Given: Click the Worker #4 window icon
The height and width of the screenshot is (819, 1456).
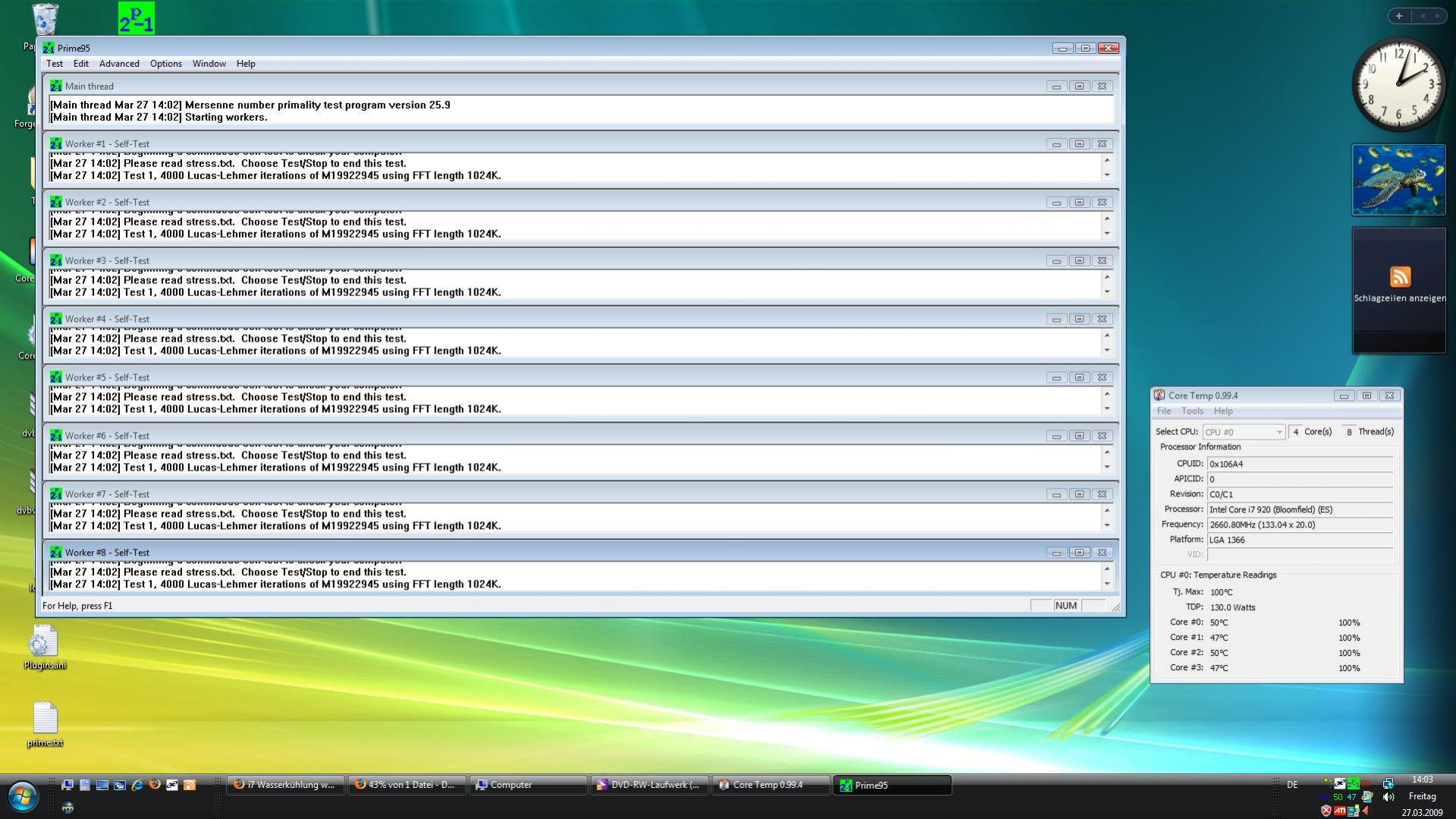Looking at the screenshot, I should [55, 319].
